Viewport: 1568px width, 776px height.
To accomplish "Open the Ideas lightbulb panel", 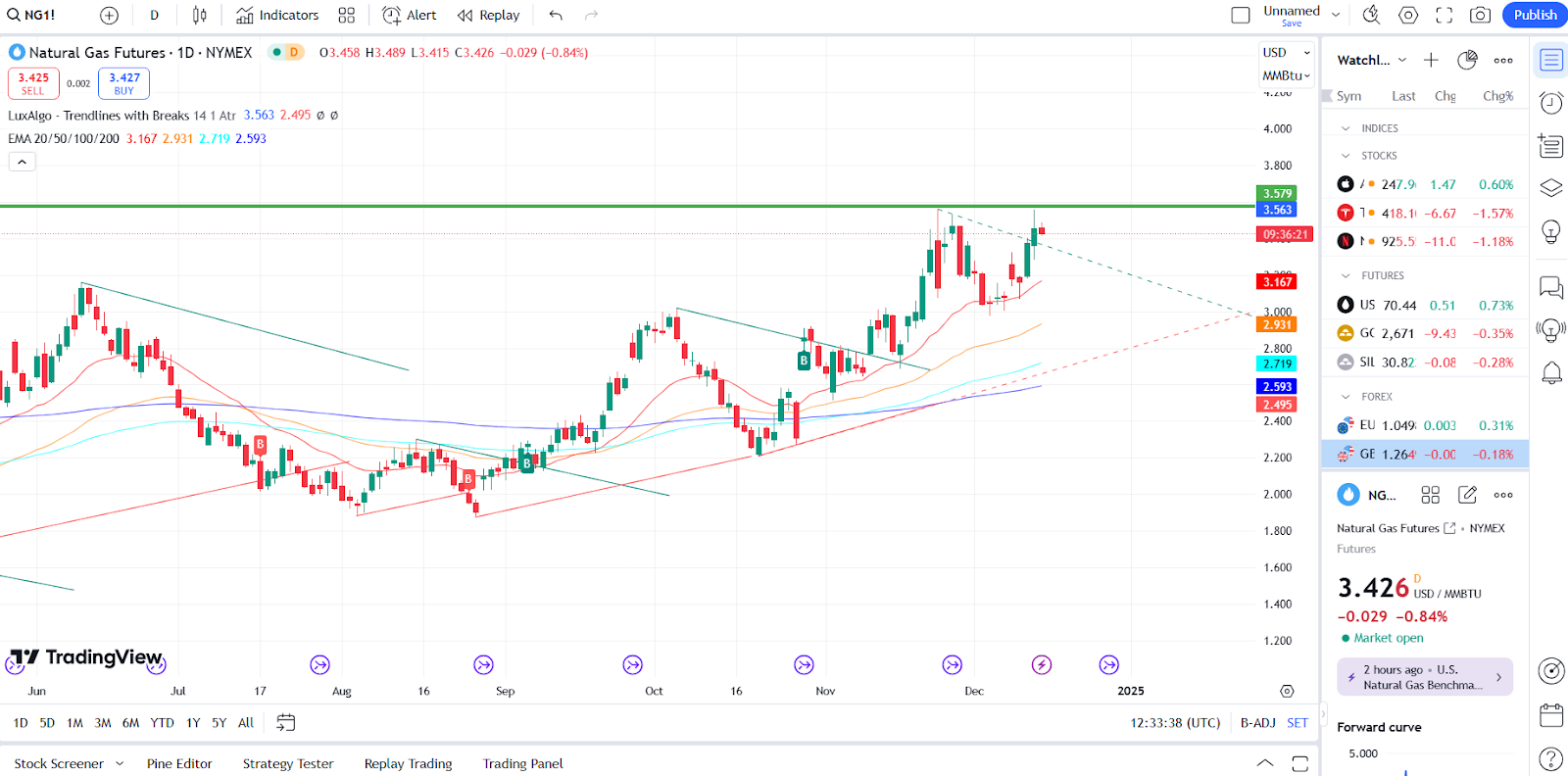I will coord(1550,231).
